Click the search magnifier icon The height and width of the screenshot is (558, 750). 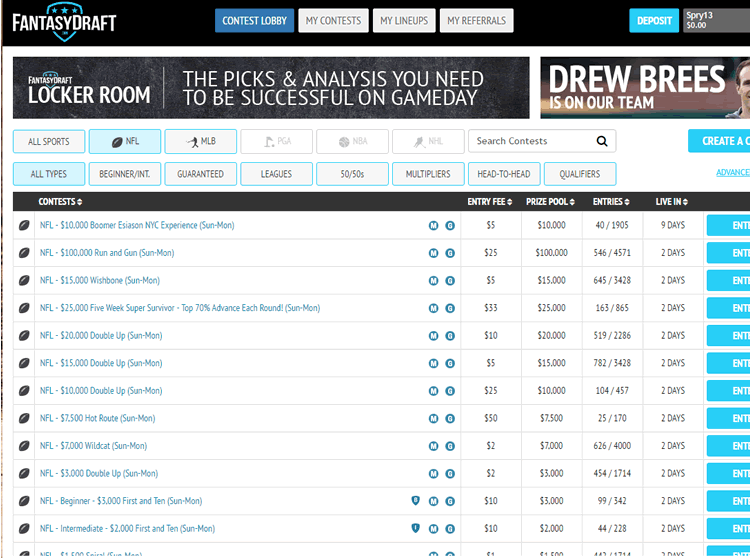click(x=602, y=141)
